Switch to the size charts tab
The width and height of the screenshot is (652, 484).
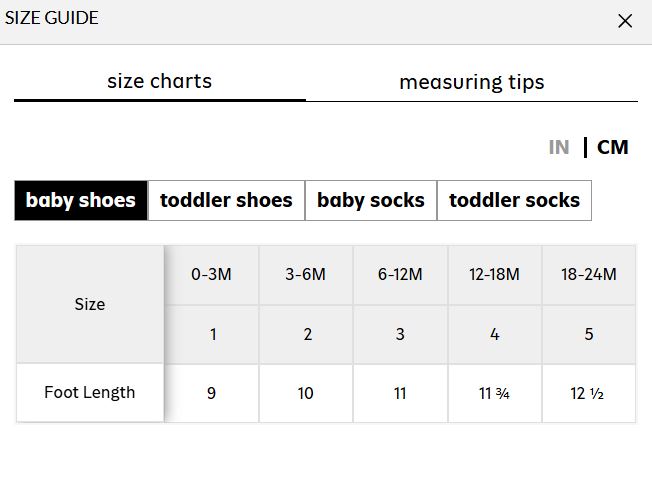click(x=160, y=82)
